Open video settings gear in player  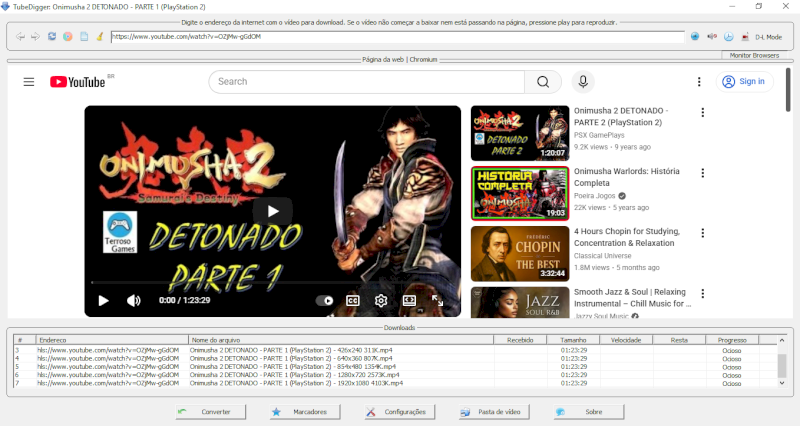click(381, 300)
